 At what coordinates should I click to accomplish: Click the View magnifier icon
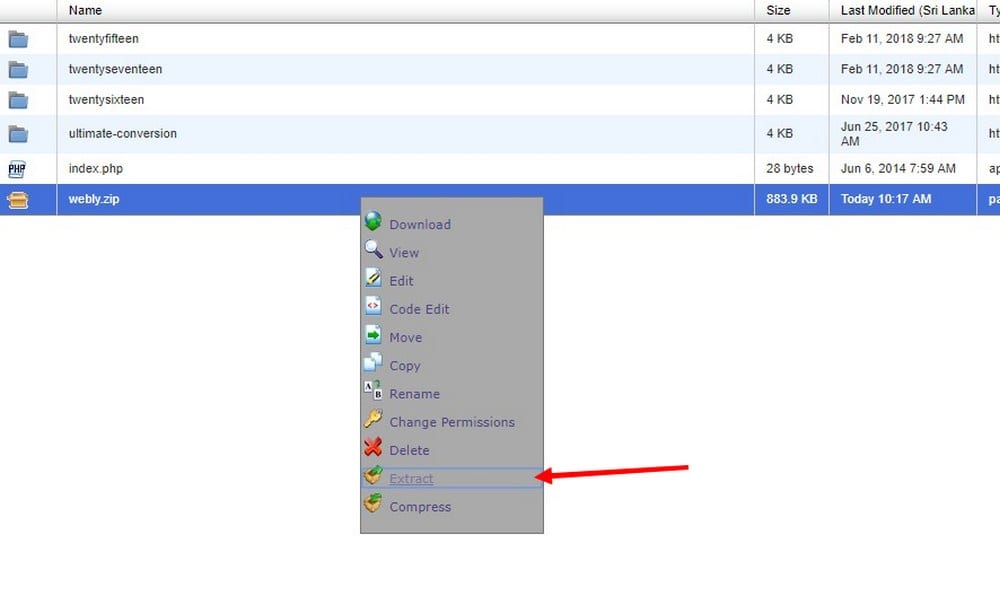pyautogui.click(x=373, y=251)
